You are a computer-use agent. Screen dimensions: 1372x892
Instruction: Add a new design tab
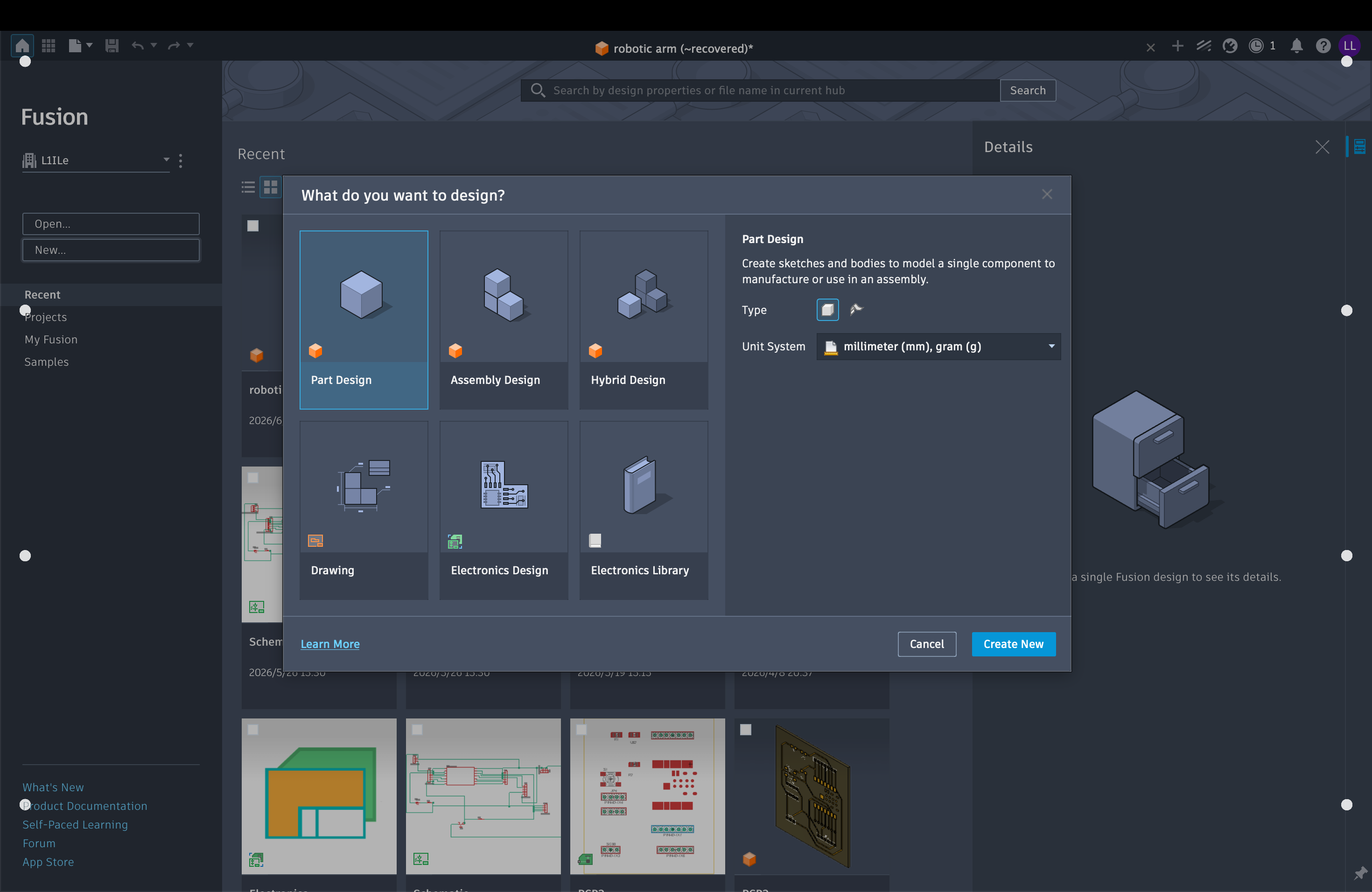pyautogui.click(x=1178, y=46)
